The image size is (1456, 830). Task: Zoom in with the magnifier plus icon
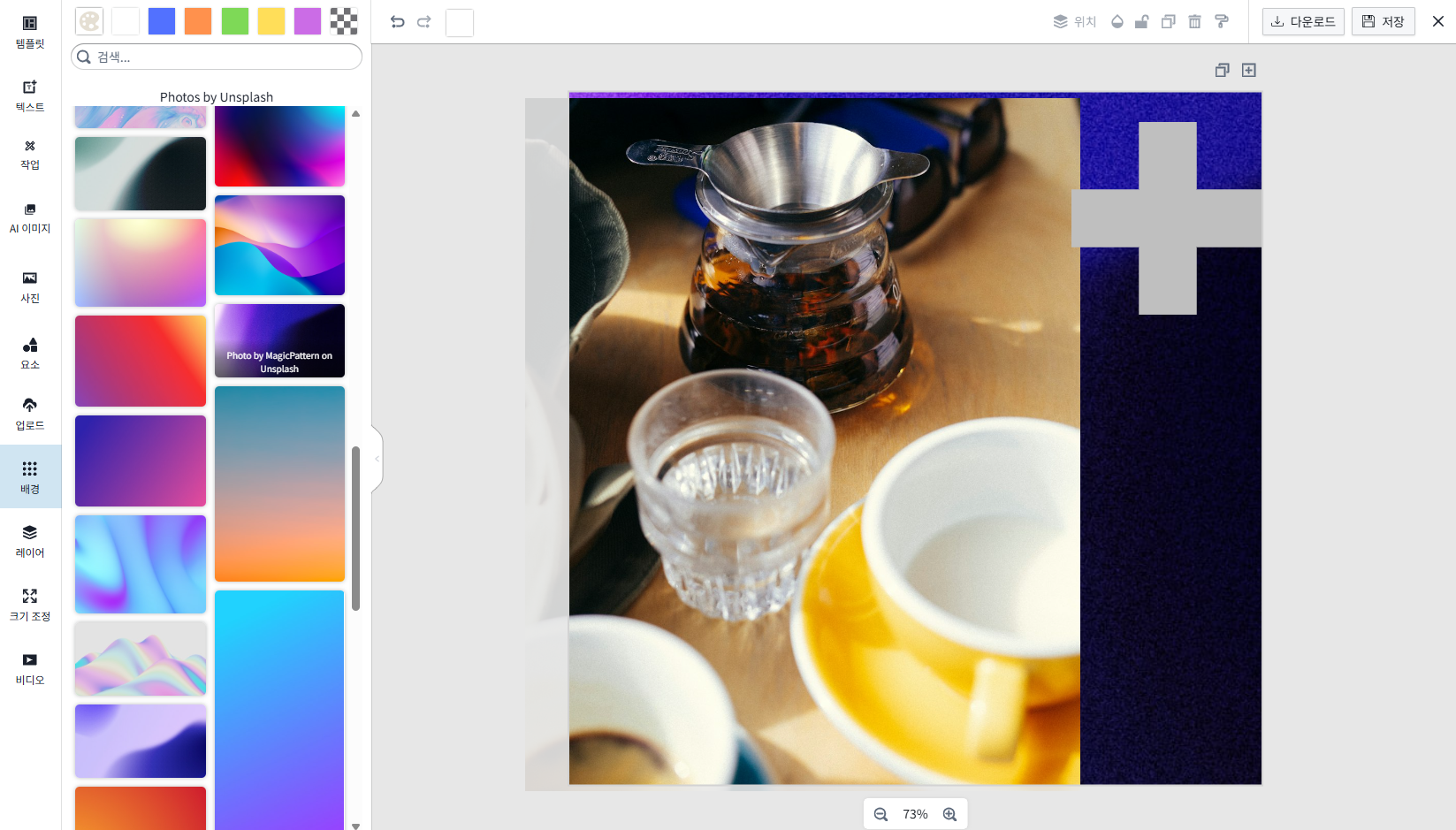[949, 814]
